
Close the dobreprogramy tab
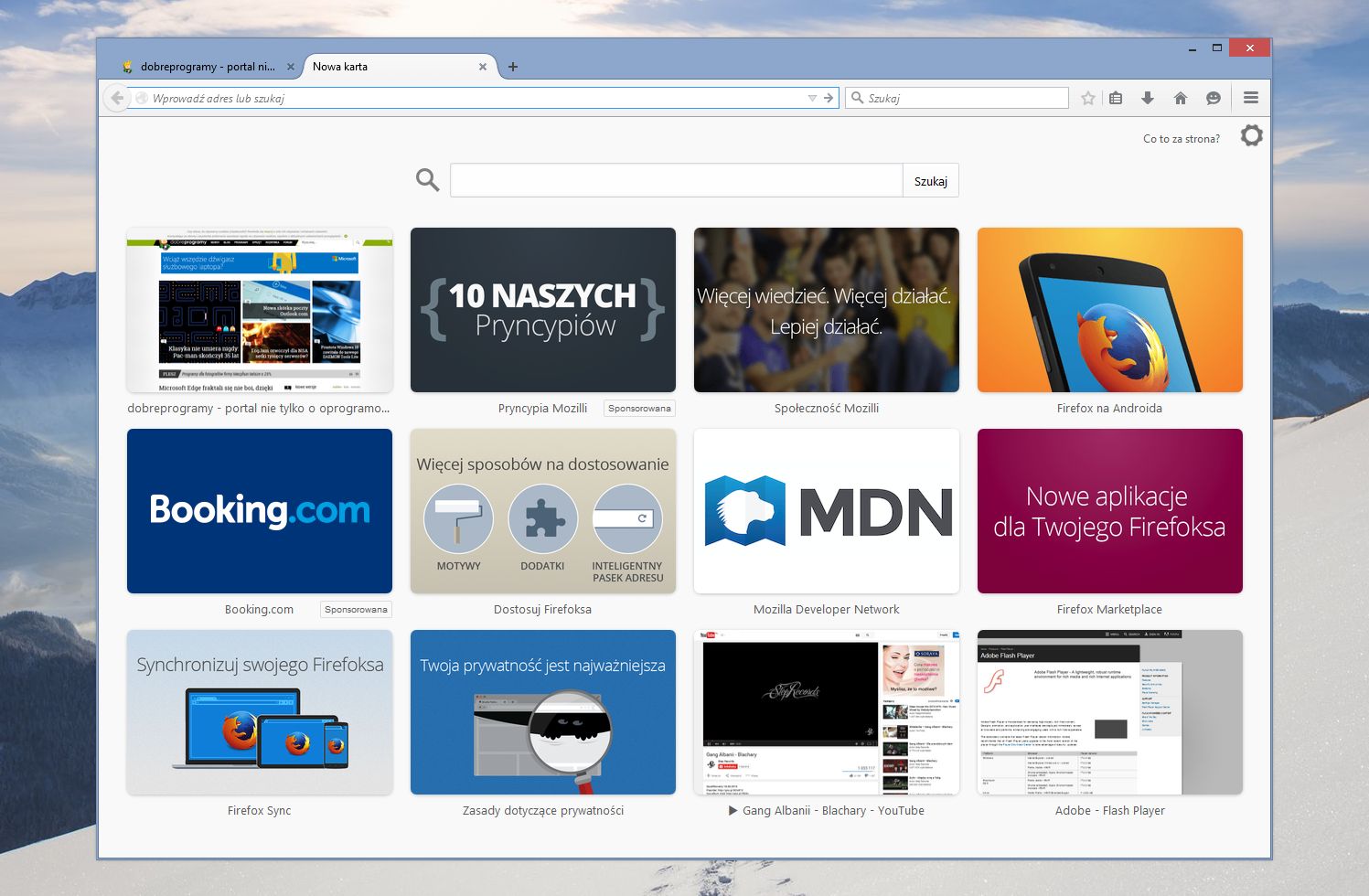coord(291,67)
